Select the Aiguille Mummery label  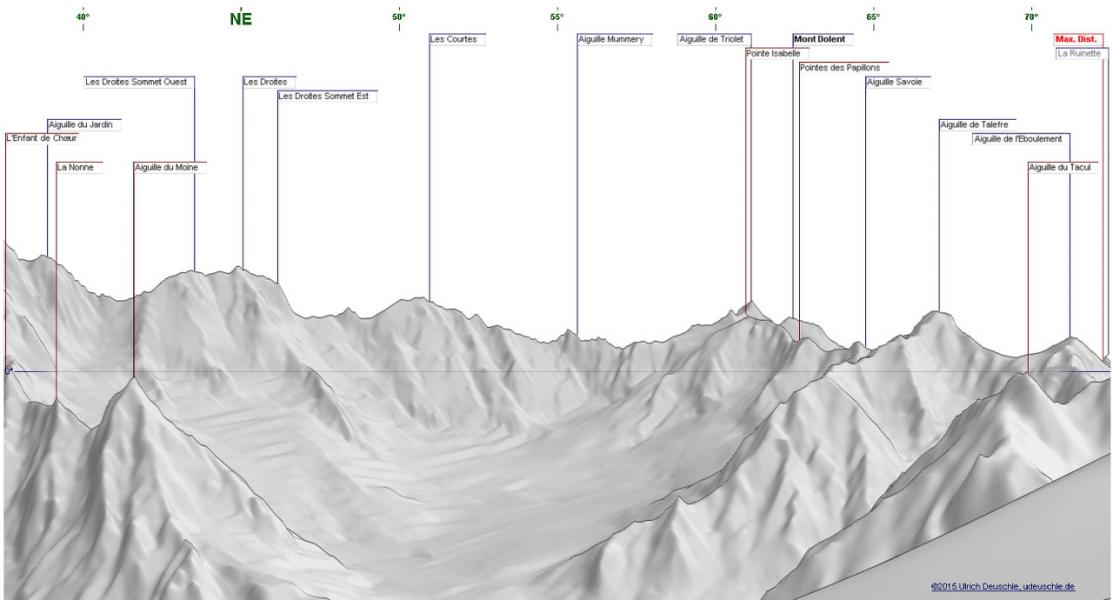[611, 39]
